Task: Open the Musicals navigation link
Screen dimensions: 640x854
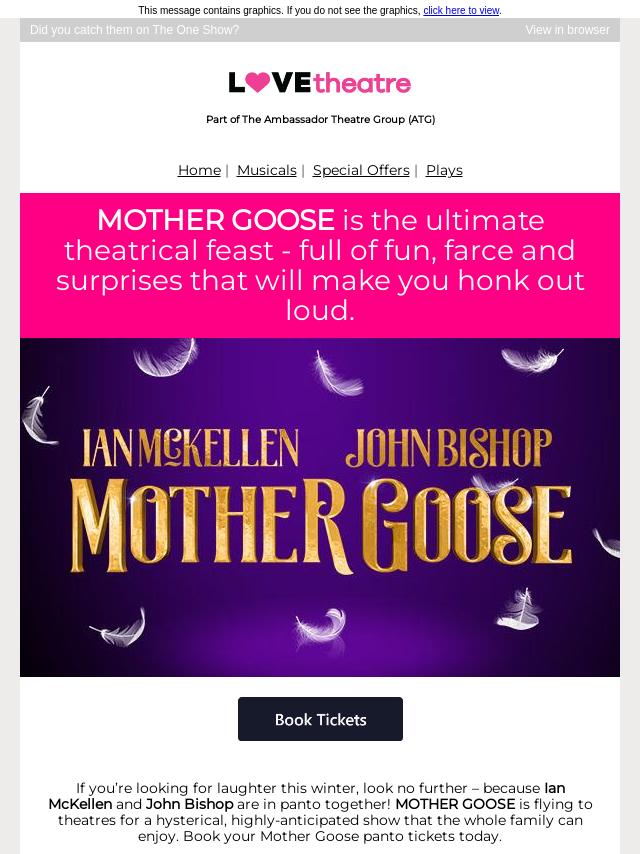Action: (x=266, y=170)
